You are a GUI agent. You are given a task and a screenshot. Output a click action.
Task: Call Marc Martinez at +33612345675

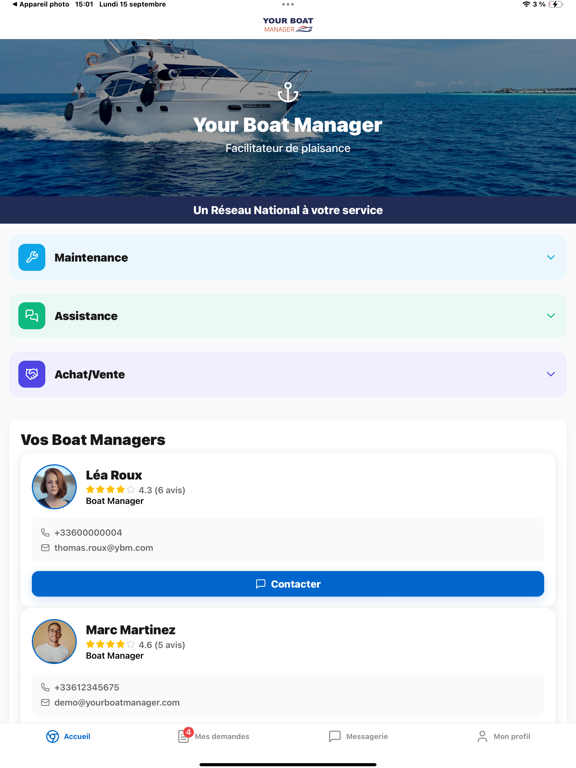(x=87, y=687)
